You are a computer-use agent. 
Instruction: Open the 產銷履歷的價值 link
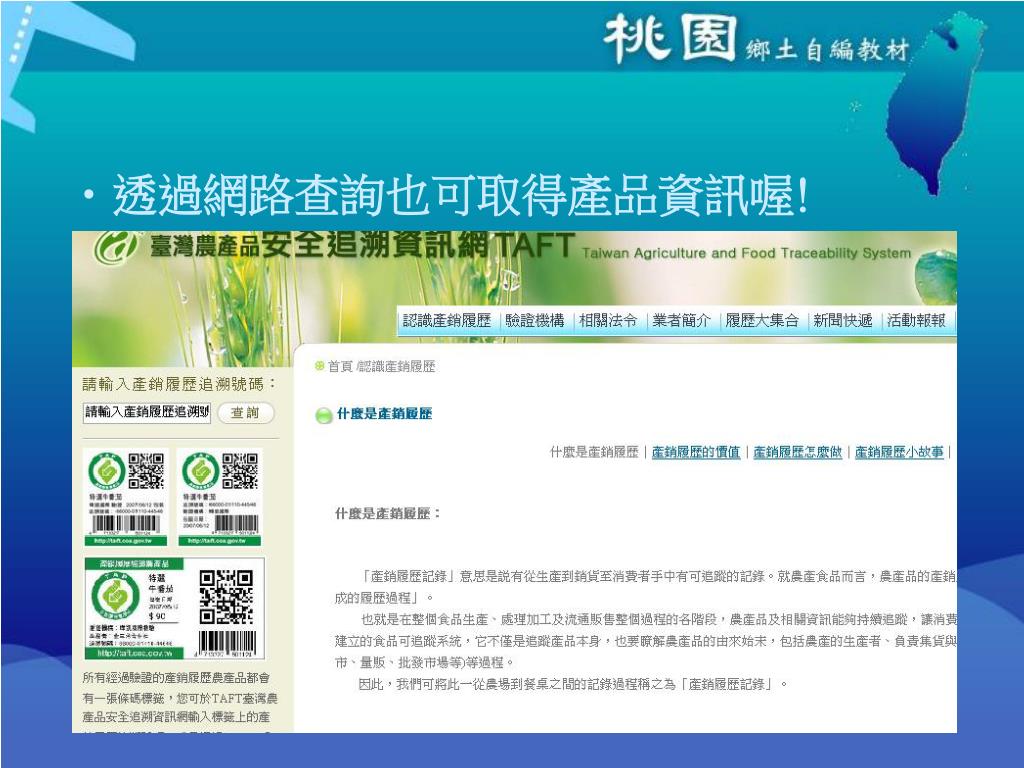(696, 452)
